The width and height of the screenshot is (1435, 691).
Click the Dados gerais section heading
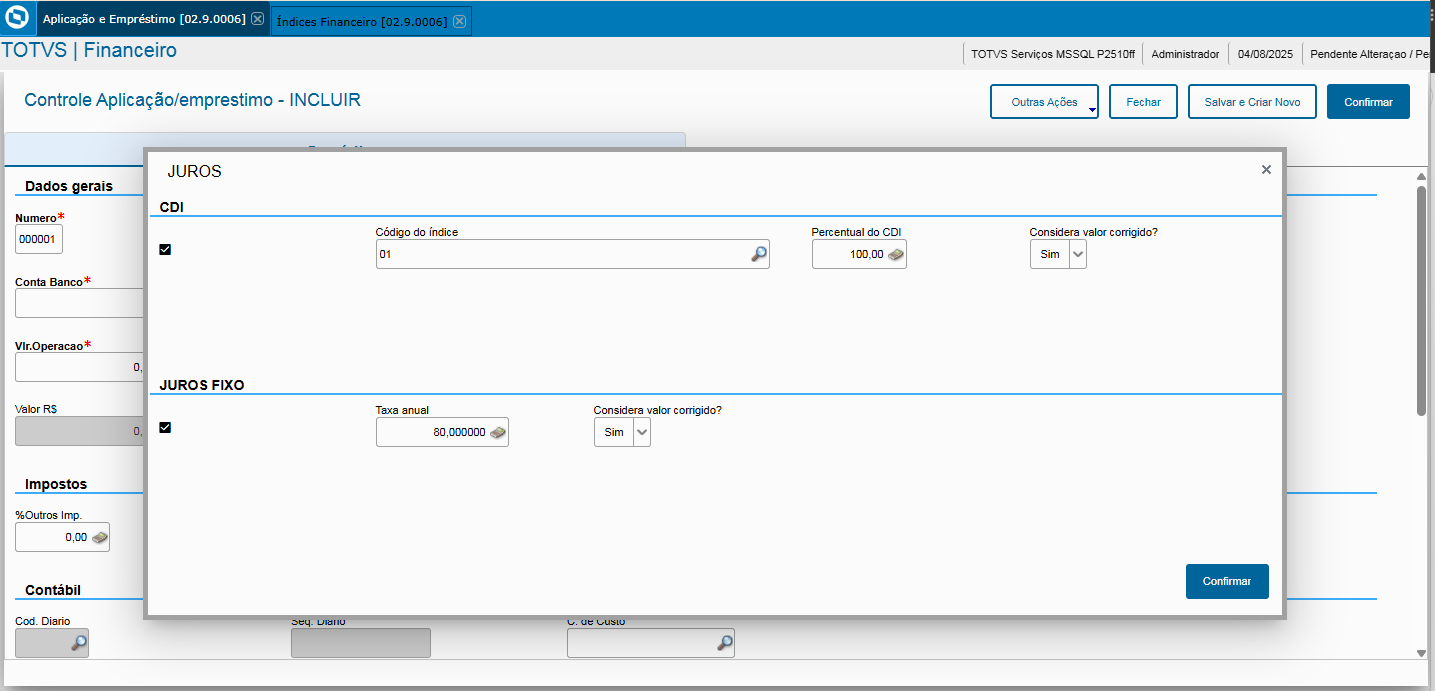coord(69,186)
